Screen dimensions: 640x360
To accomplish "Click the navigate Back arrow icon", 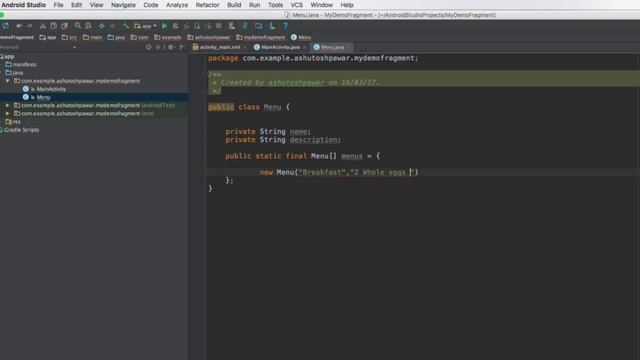I will click(x=102, y=26).
